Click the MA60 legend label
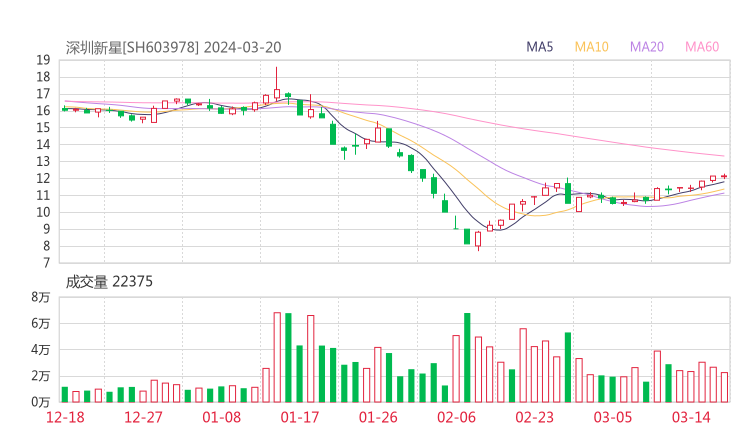Viewport: 740px width, 440px height. point(702,47)
